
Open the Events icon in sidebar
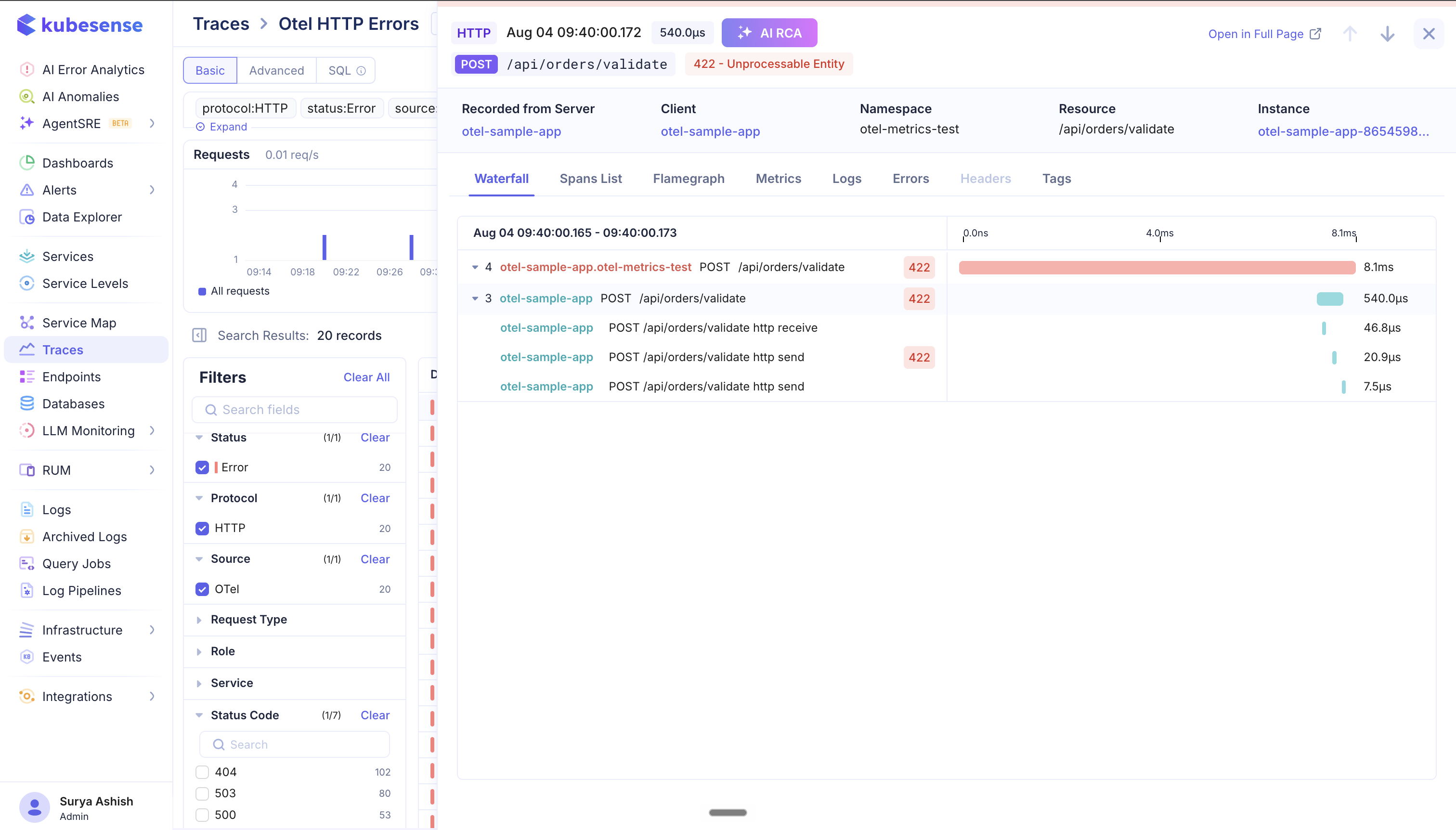pyautogui.click(x=27, y=657)
